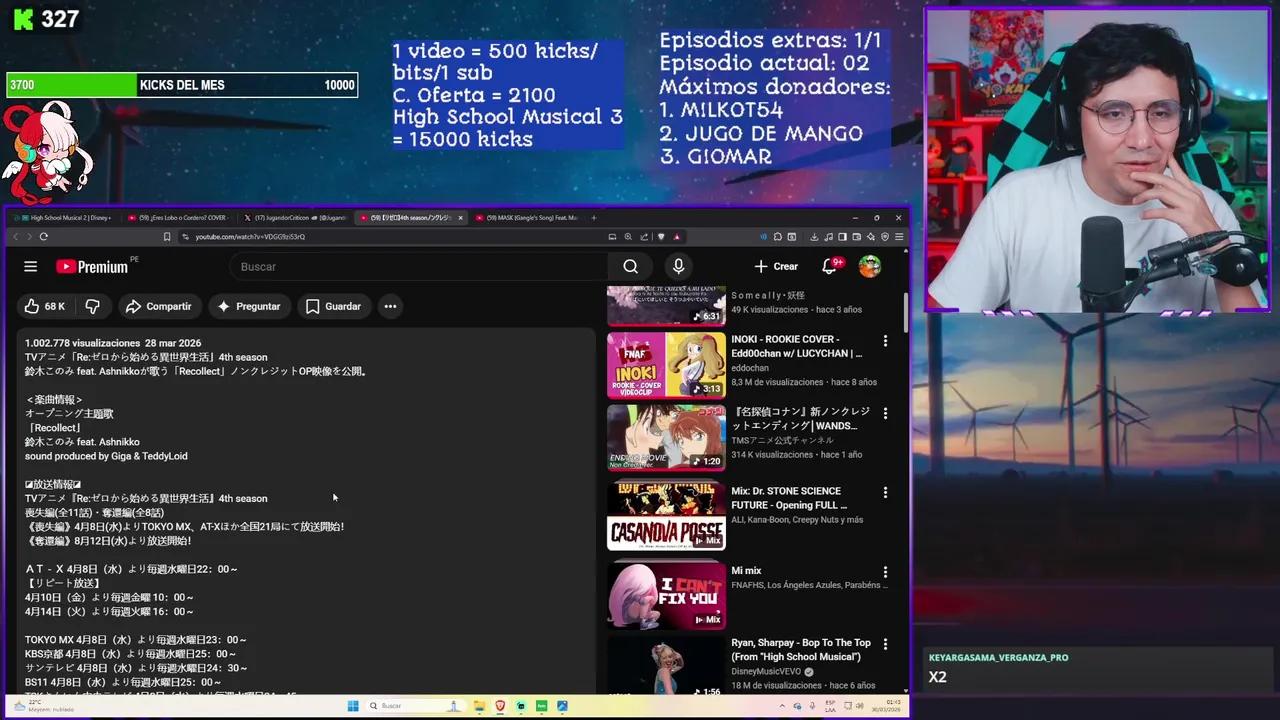Viewport: 1280px width, 720px height.
Task: Activate voice search microphone on YouTube
Action: pyautogui.click(x=678, y=266)
